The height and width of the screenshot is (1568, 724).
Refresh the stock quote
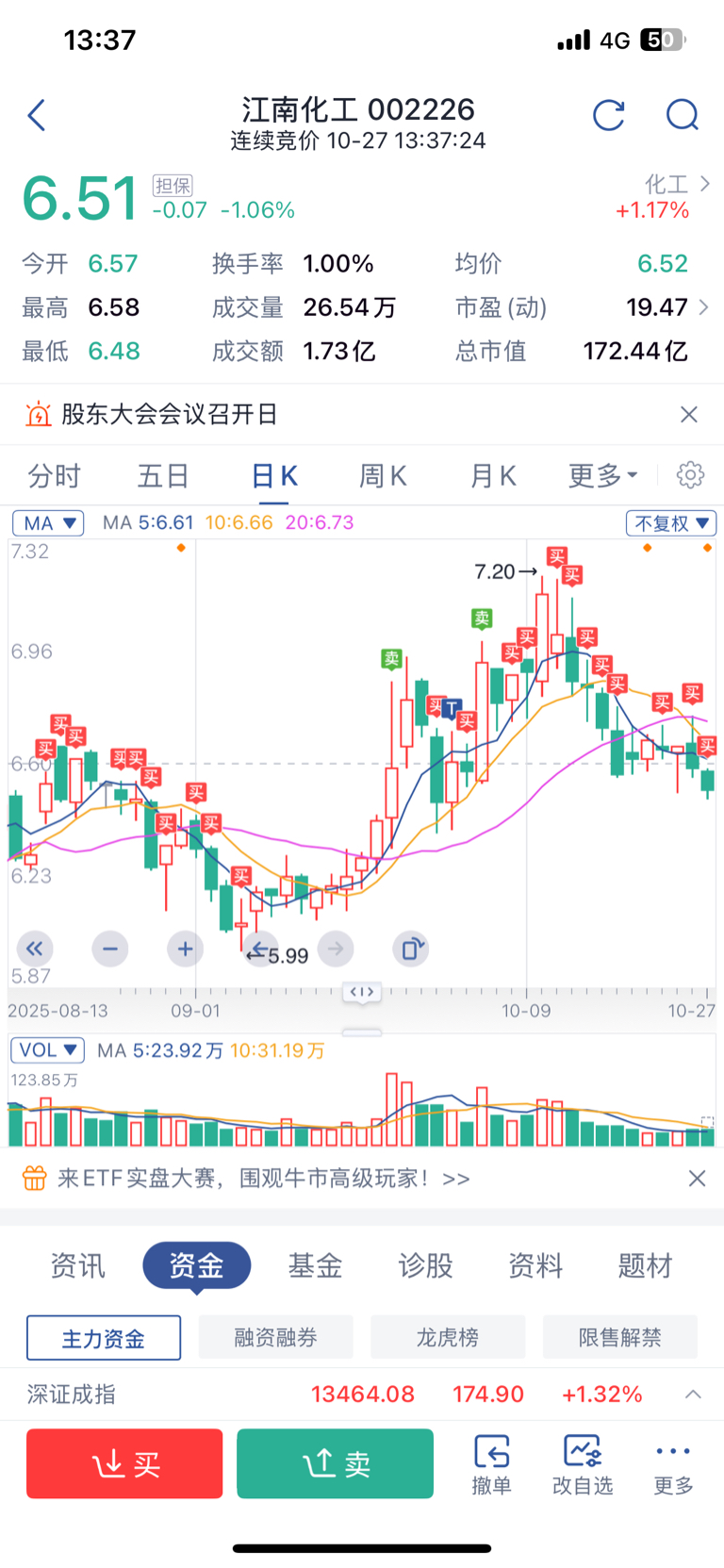click(608, 116)
